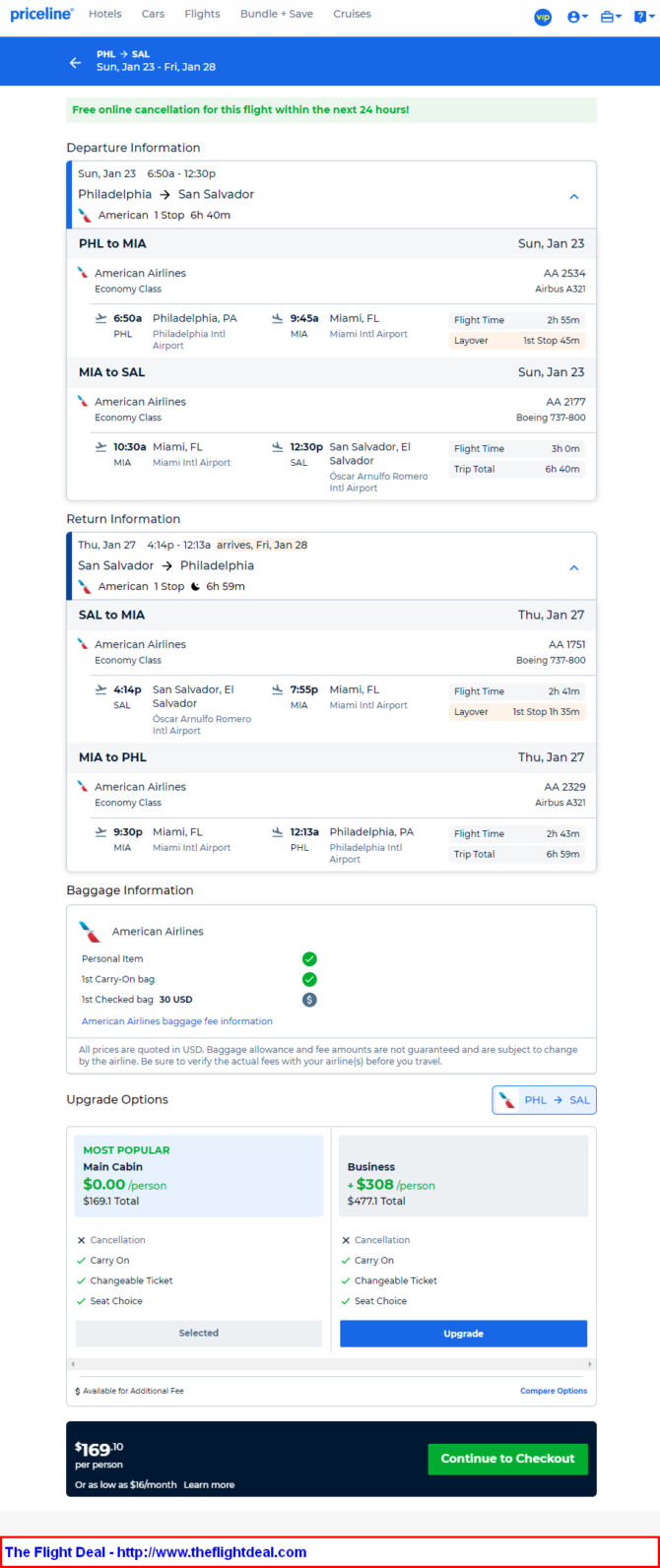Open the Flights menu item

point(202,14)
